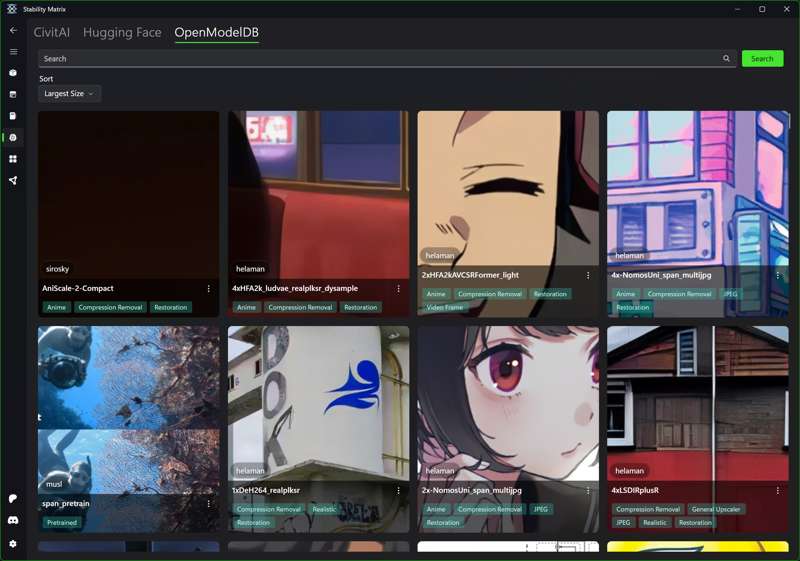Focus the Search text field
The height and width of the screenshot is (561, 800).
click(380, 59)
